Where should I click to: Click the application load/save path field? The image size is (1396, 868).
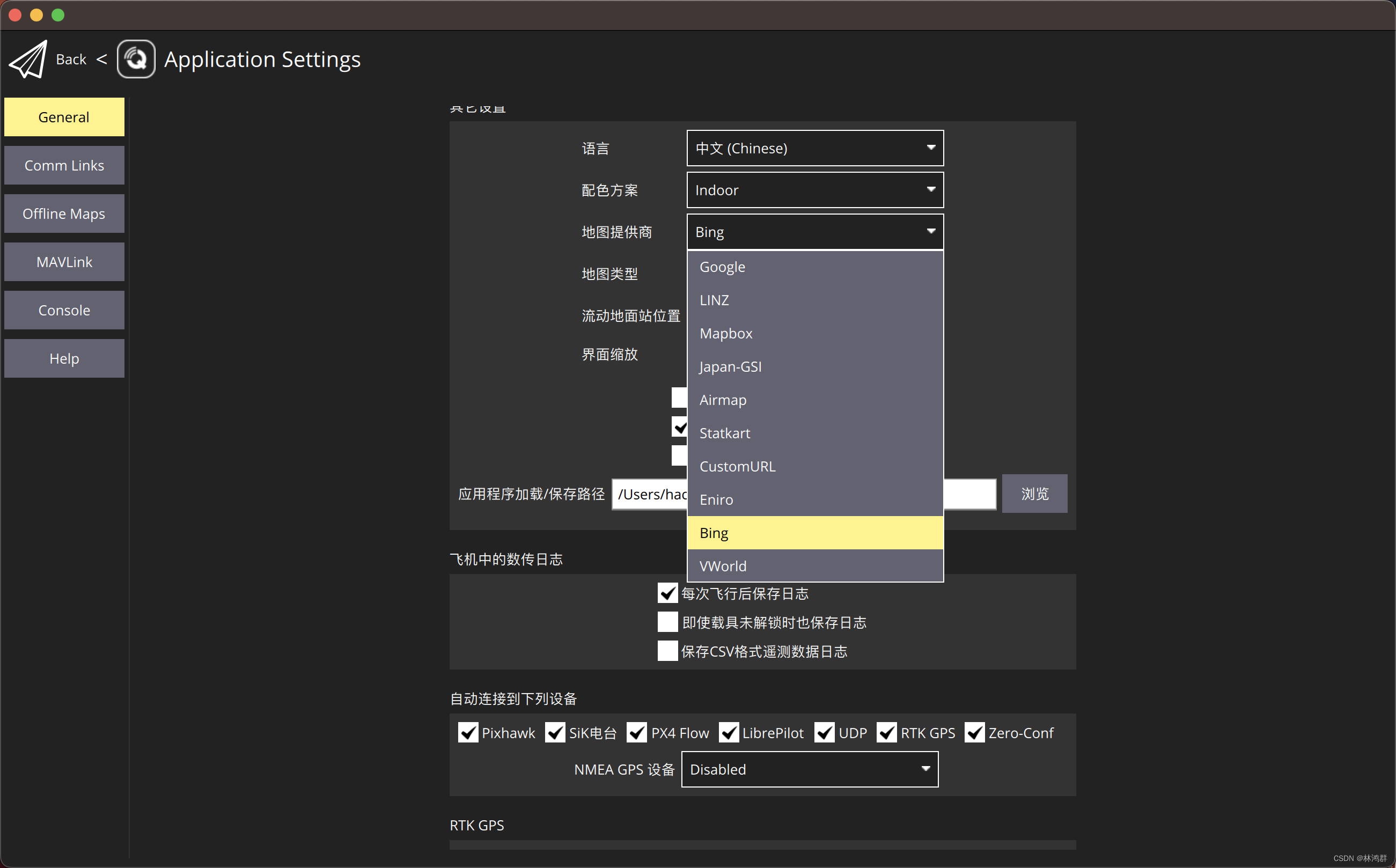click(x=804, y=494)
